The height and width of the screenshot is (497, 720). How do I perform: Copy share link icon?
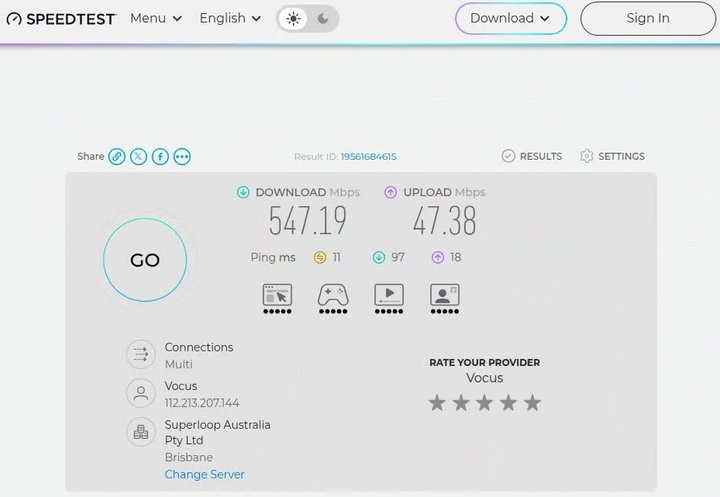click(117, 157)
